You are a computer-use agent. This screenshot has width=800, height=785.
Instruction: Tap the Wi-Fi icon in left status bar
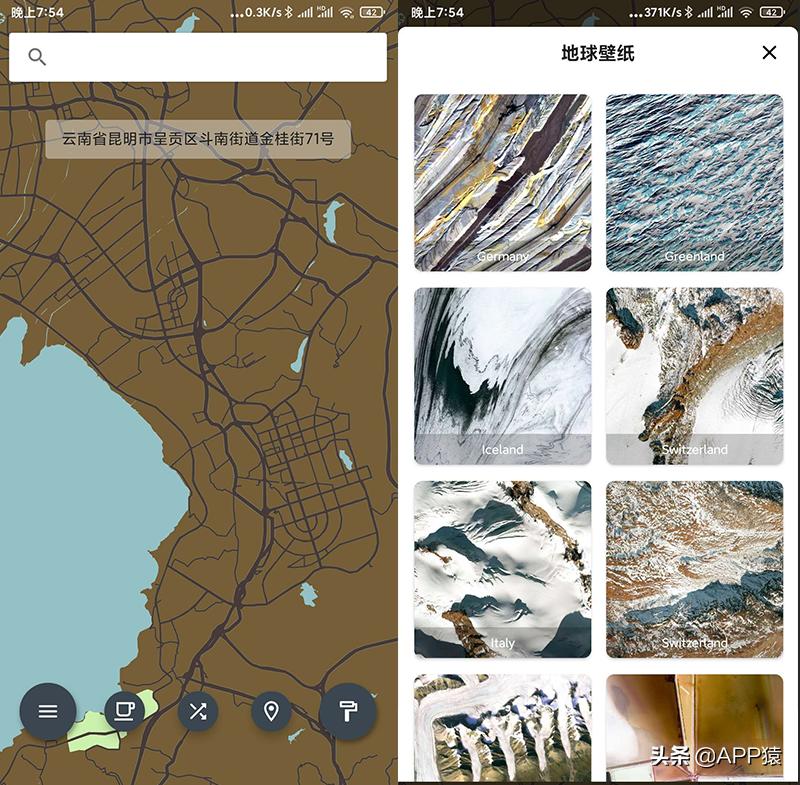pos(347,13)
